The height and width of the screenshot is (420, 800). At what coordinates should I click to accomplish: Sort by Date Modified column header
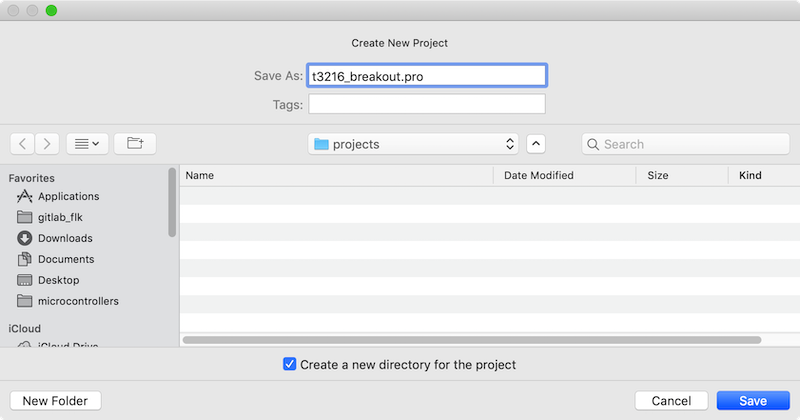coord(565,175)
